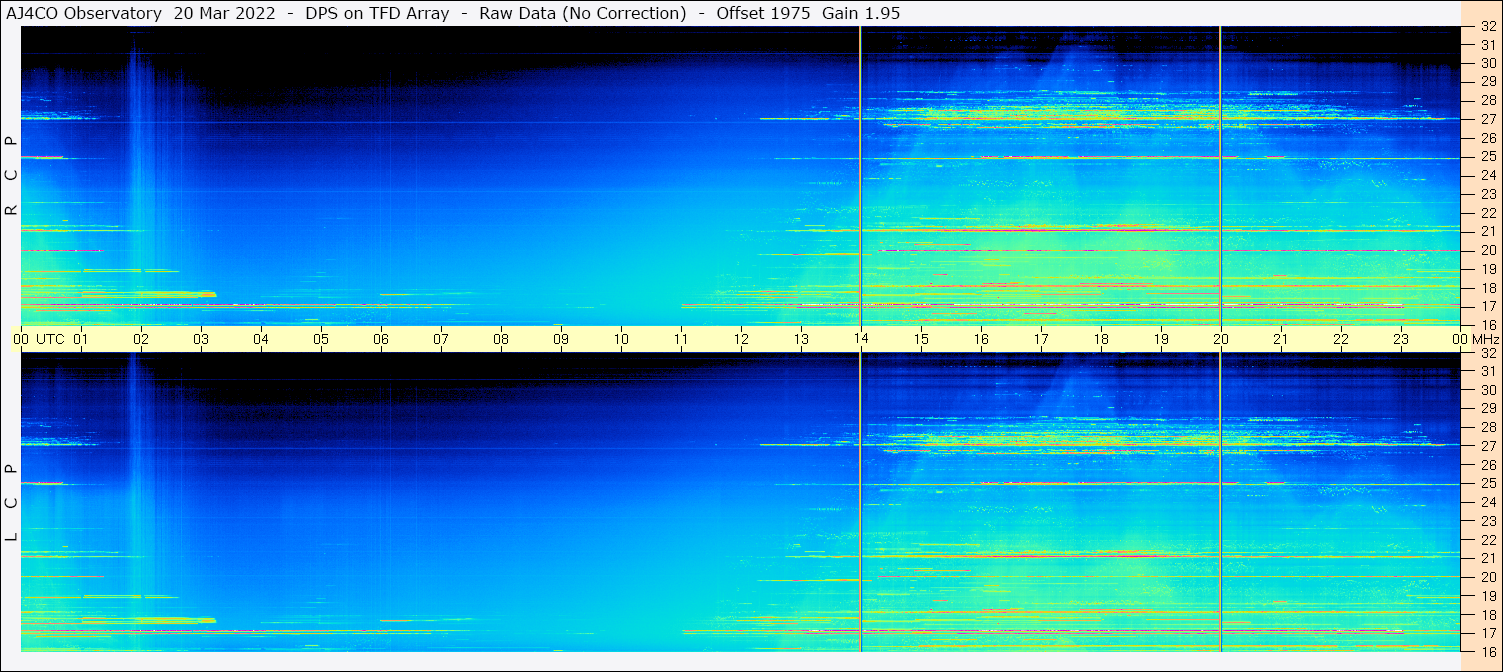Click hour '22' on the time axis
The image size is (1503, 672).
tap(1341, 339)
